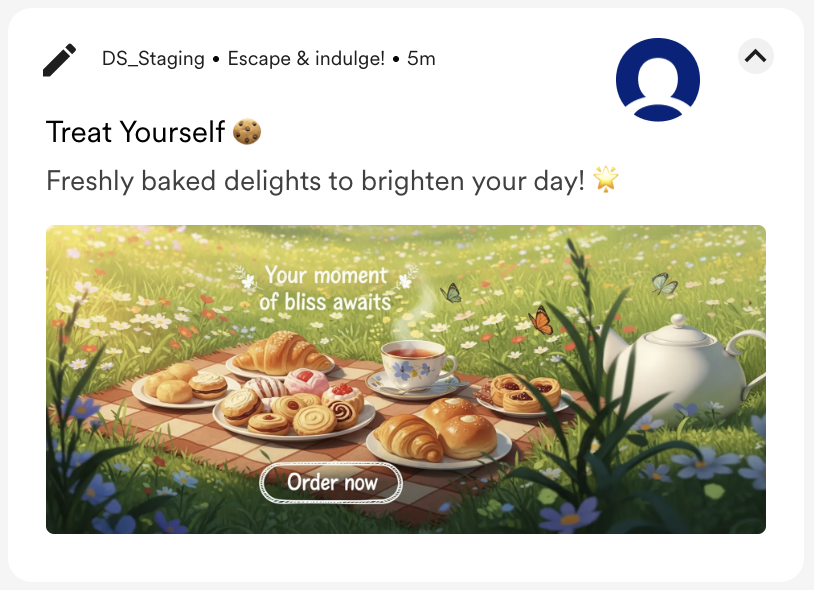Click the sparkle star emoji
This screenshot has width=814, height=590.
606,181
